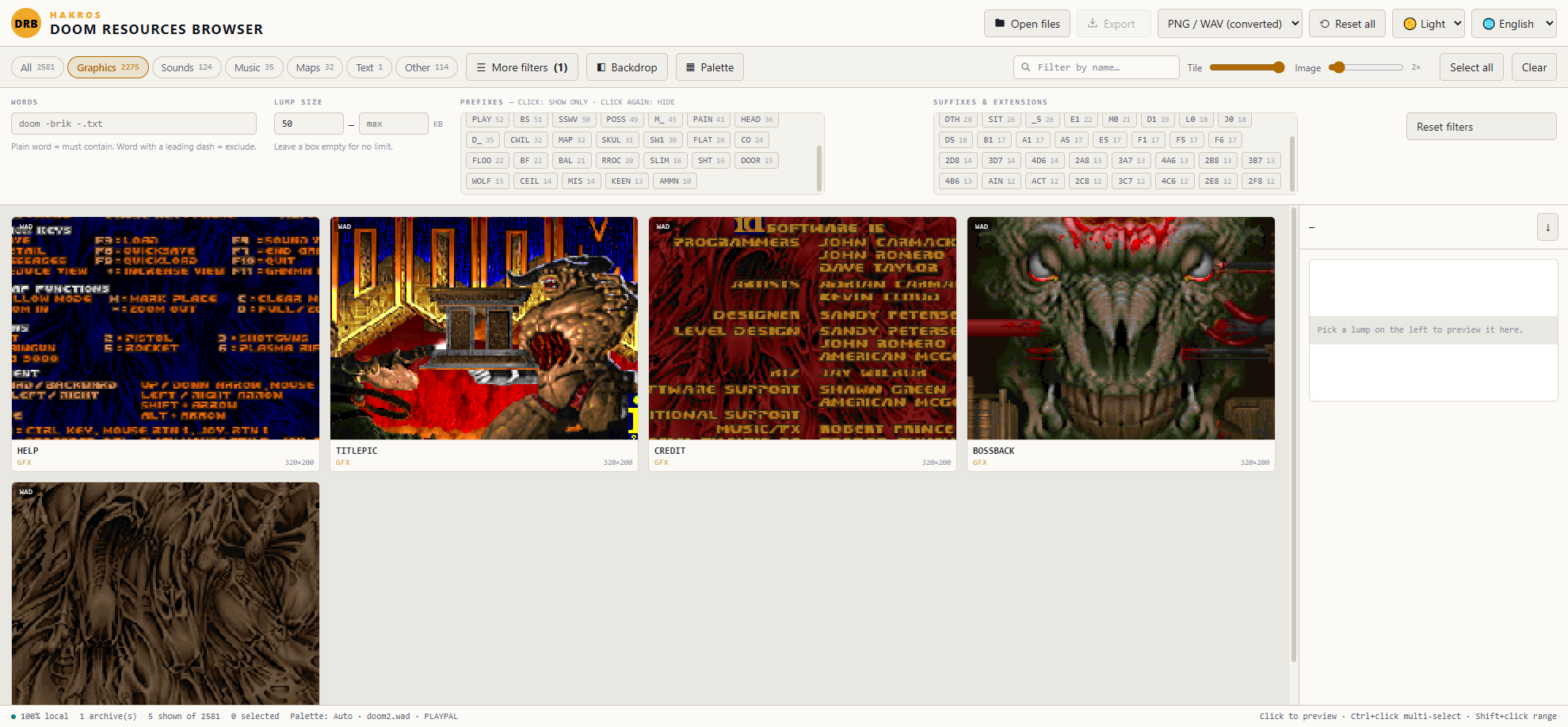Click "1 archive(s)" in the status bar

[108, 716]
